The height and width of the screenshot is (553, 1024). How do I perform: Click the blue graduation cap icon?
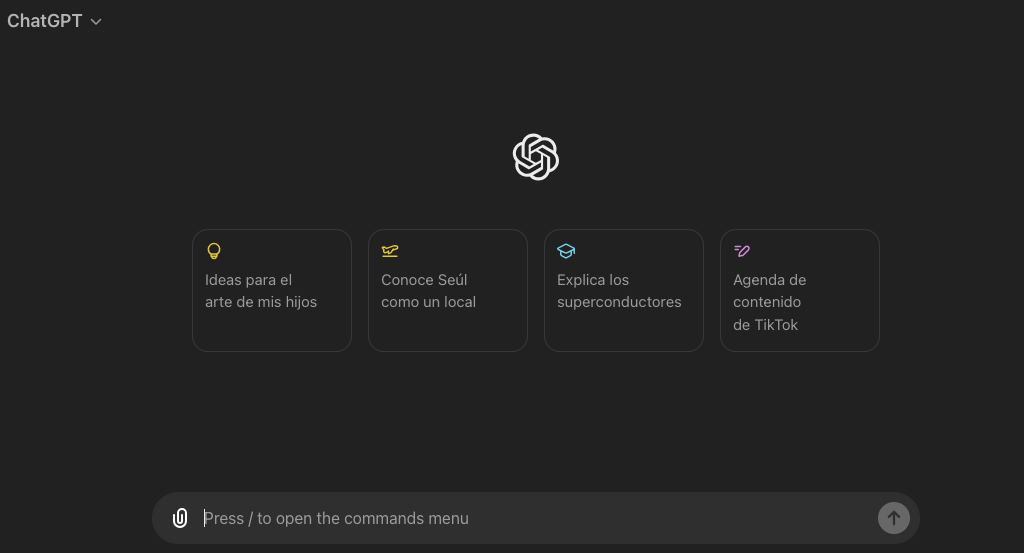(x=566, y=251)
